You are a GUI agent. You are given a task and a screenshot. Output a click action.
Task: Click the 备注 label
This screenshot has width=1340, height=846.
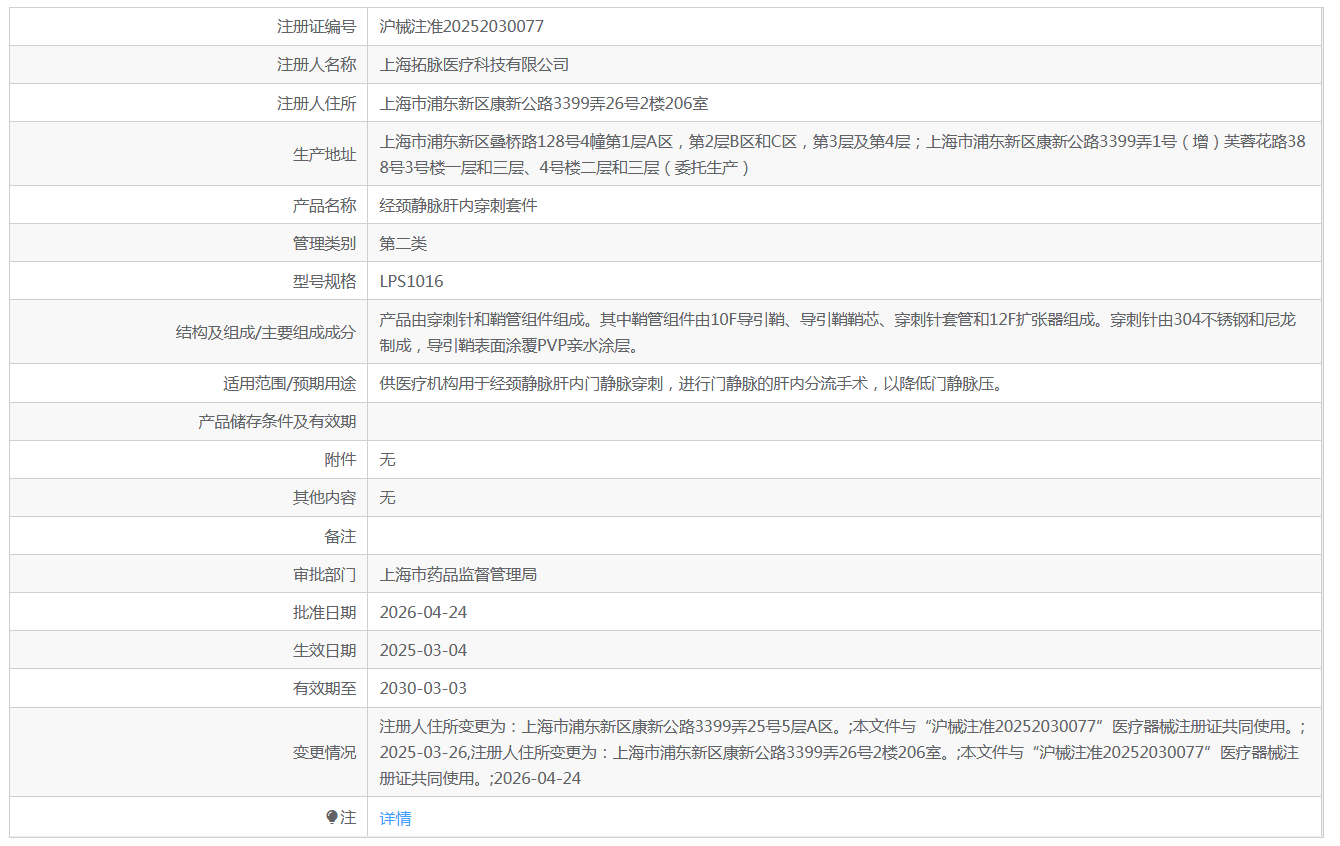tap(340, 536)
